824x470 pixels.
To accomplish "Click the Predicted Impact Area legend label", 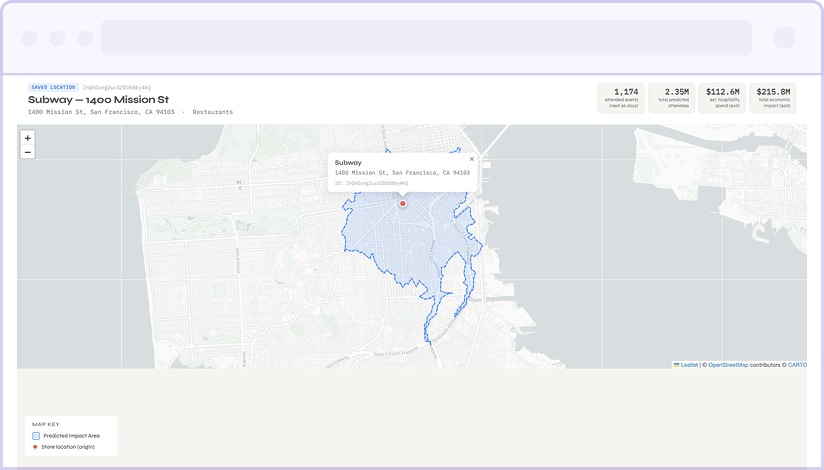I will 71,436.
